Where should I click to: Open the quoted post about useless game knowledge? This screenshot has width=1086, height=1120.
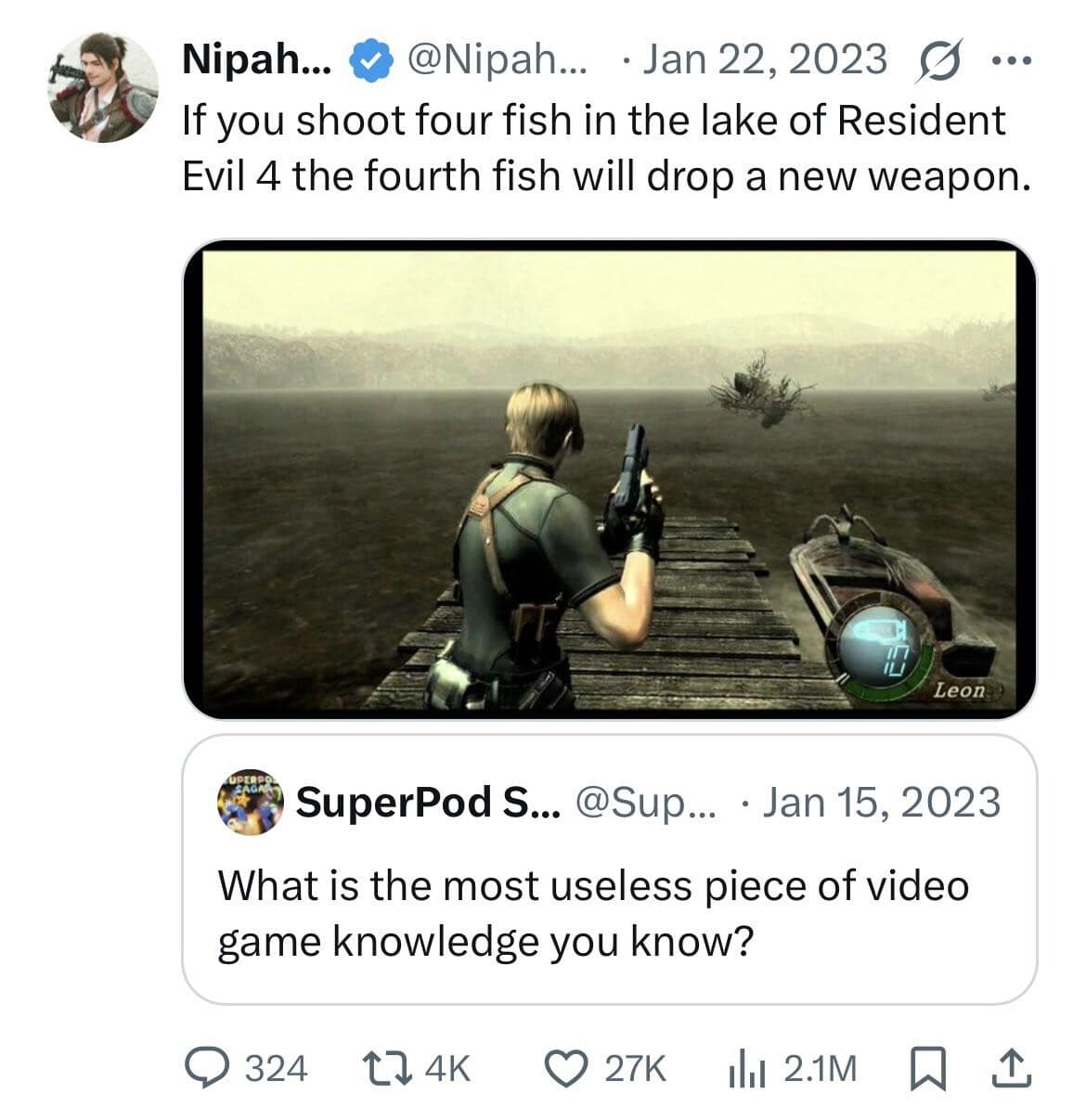[x=594, y=914]
